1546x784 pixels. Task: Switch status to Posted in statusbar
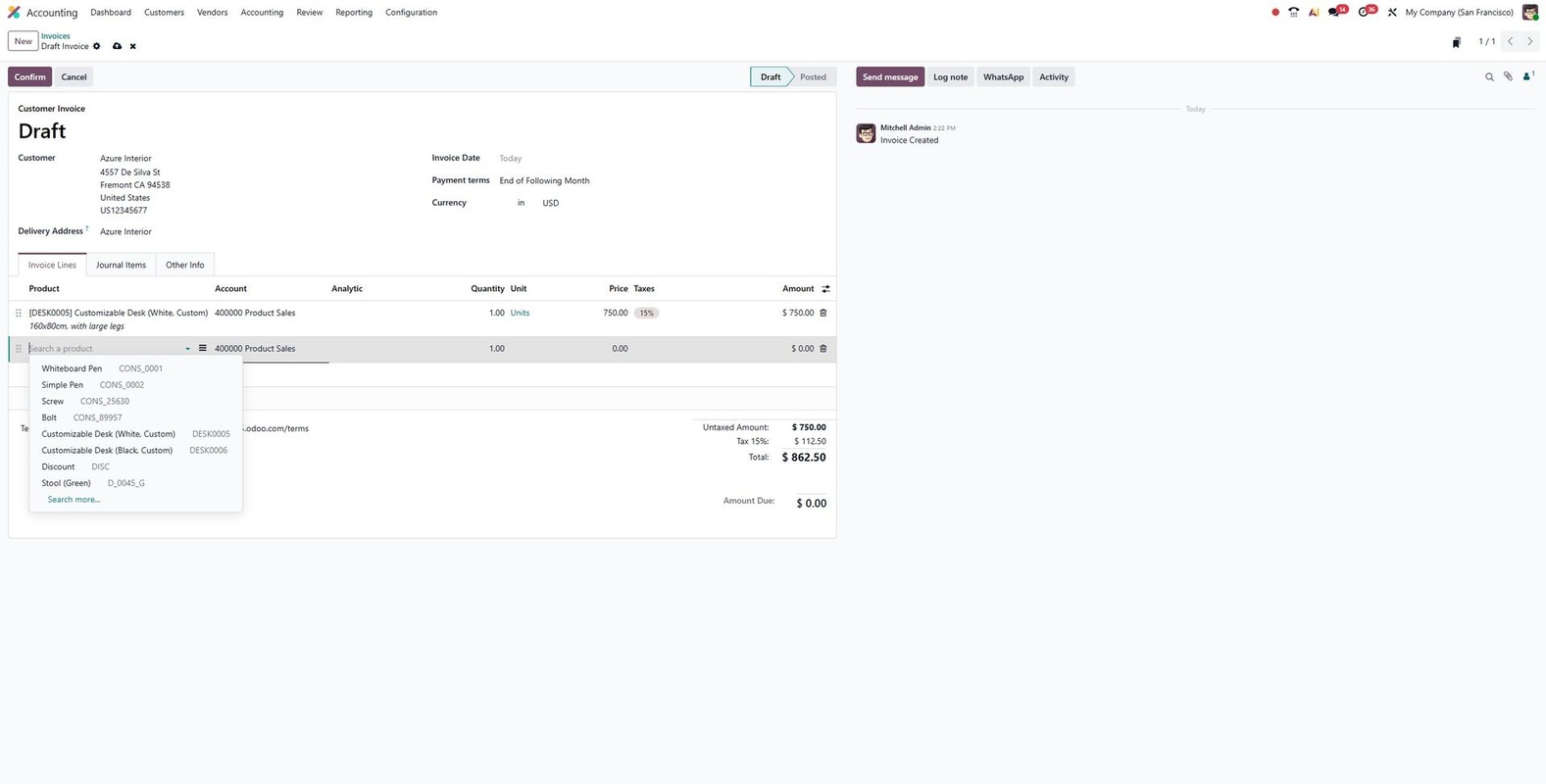(x=812, y=76)
